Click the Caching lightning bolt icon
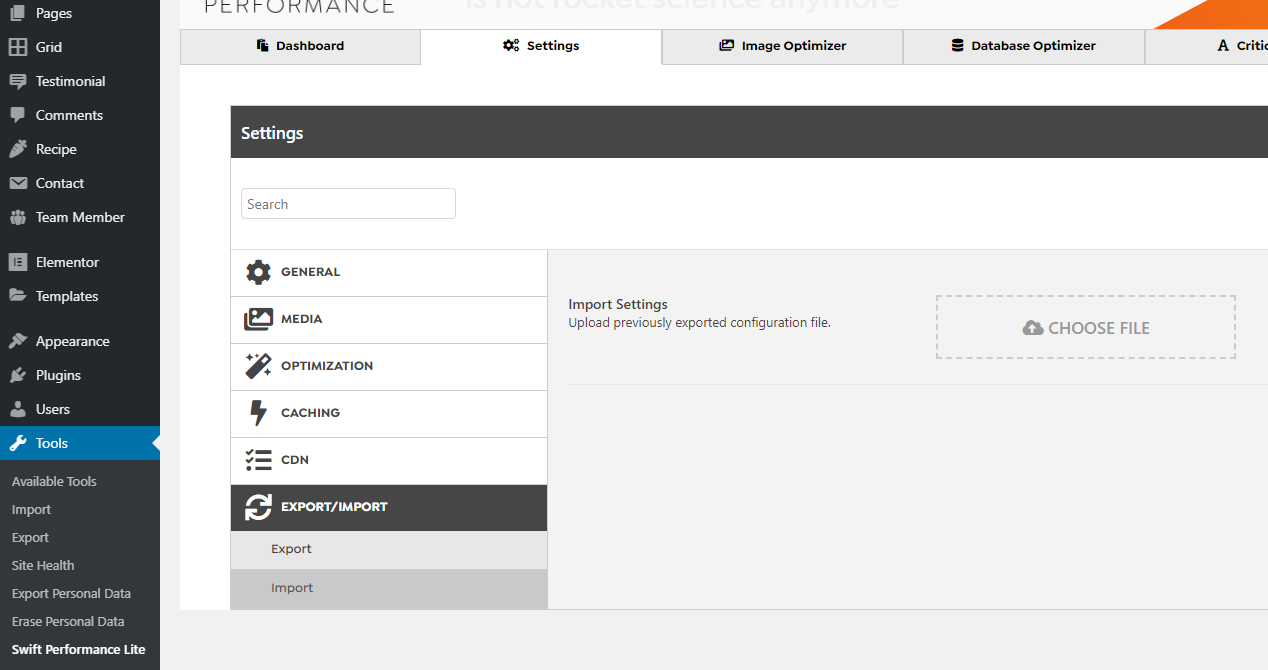Viewport: 1268px width, 670px height. [258, 413]
